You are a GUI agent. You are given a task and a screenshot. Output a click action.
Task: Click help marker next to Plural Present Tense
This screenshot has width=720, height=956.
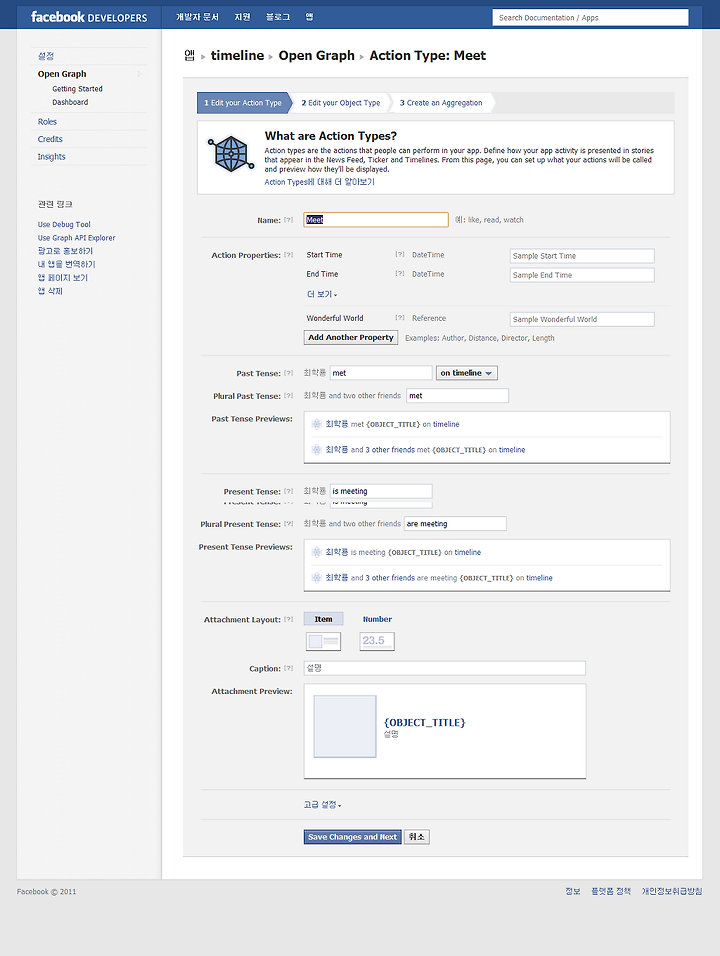[x=289, y=524]
